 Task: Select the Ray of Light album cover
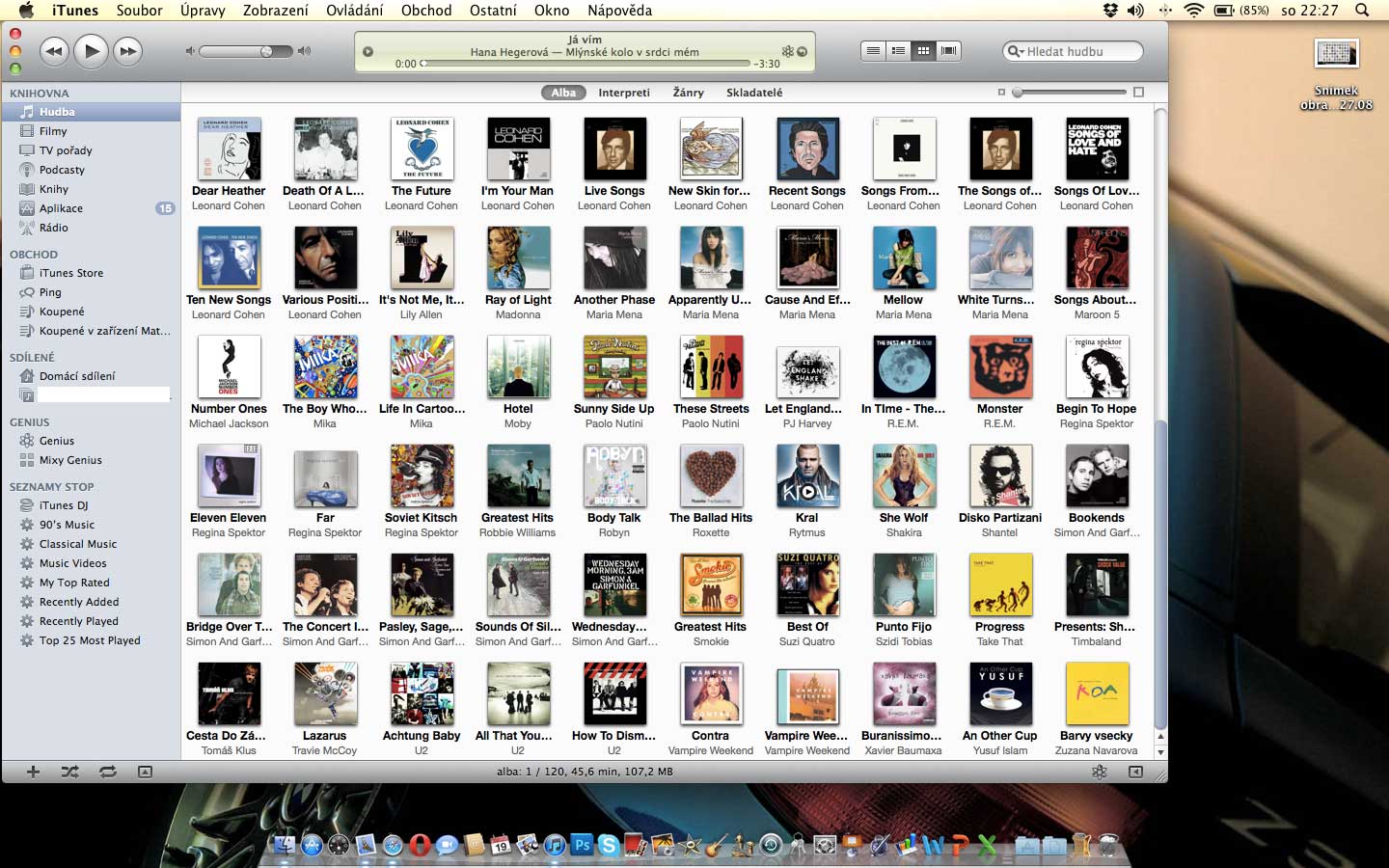[x=518, y=258]
